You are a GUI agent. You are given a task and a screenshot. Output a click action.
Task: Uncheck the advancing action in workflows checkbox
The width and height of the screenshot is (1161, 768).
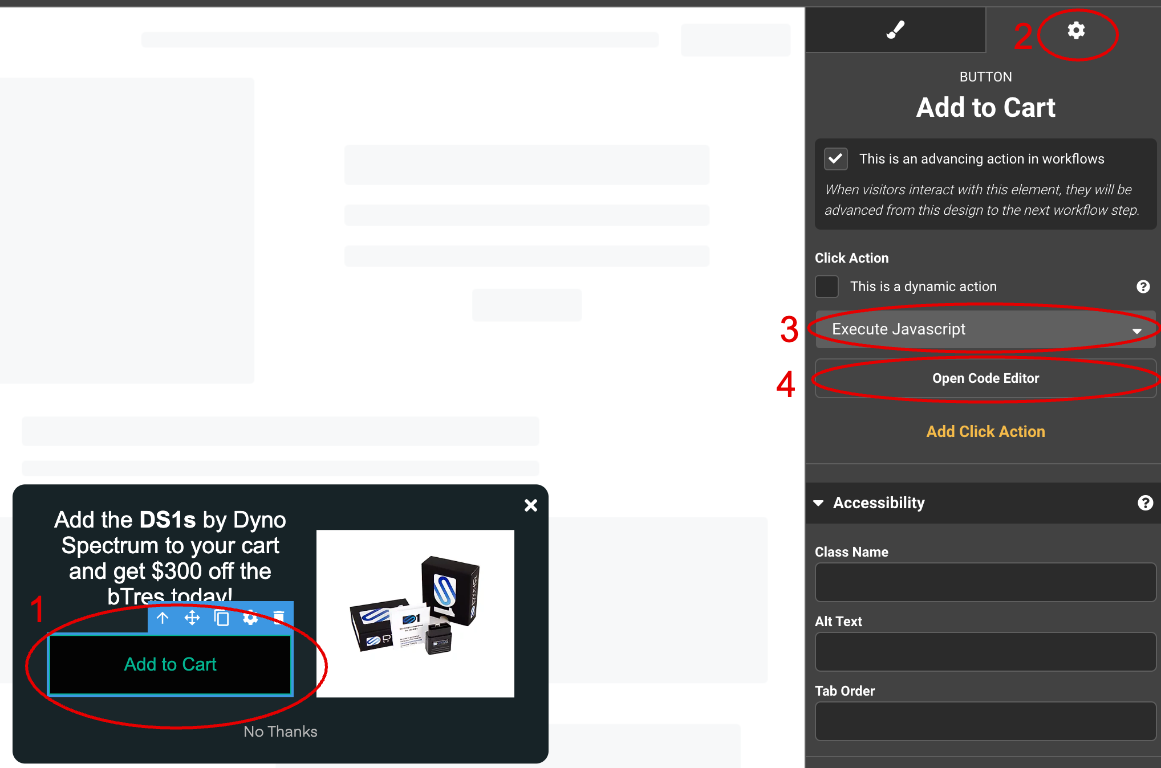[835, 158]
